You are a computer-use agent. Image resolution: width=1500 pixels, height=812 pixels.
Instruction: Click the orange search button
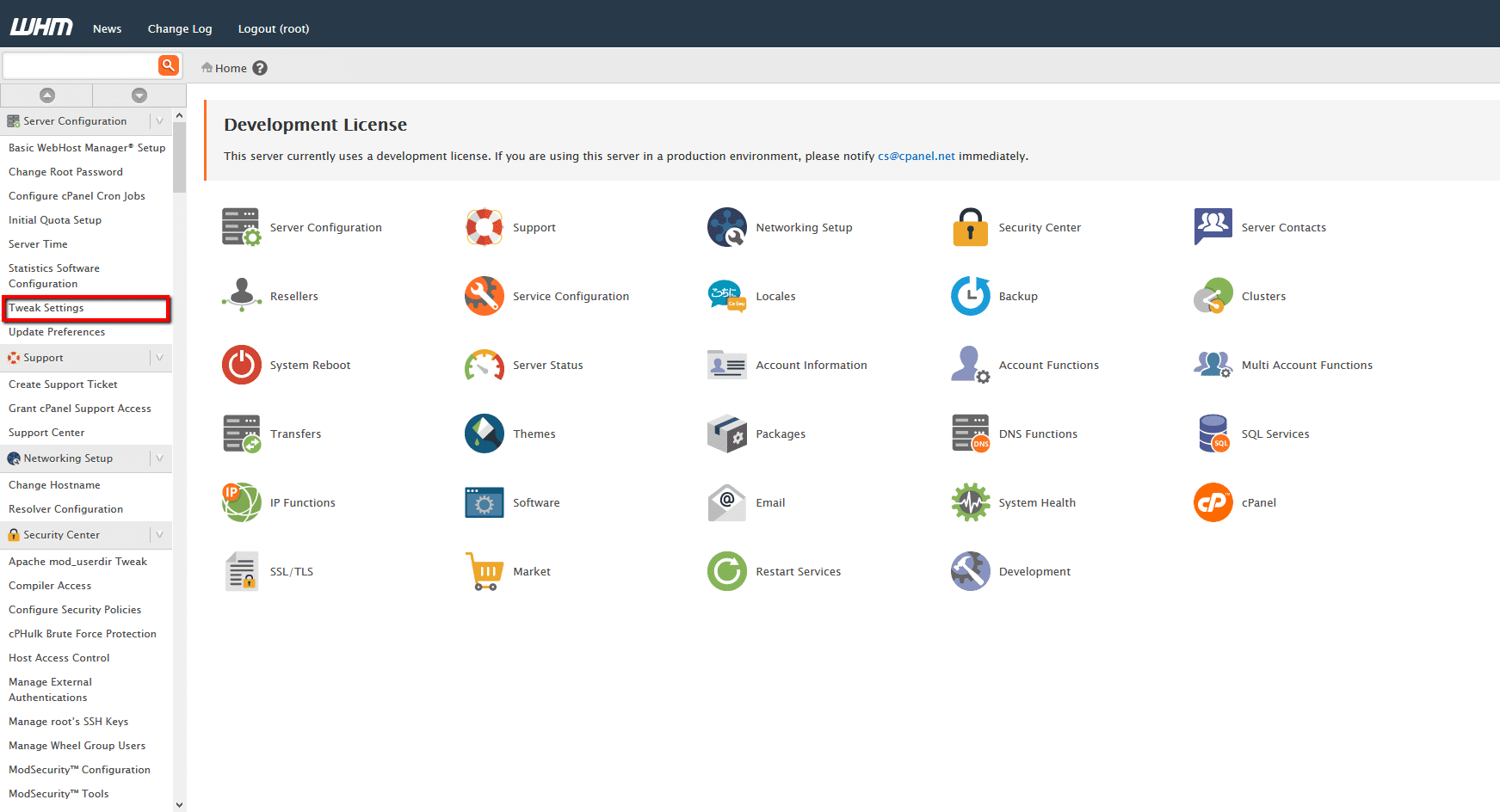(x=169, y=65)
